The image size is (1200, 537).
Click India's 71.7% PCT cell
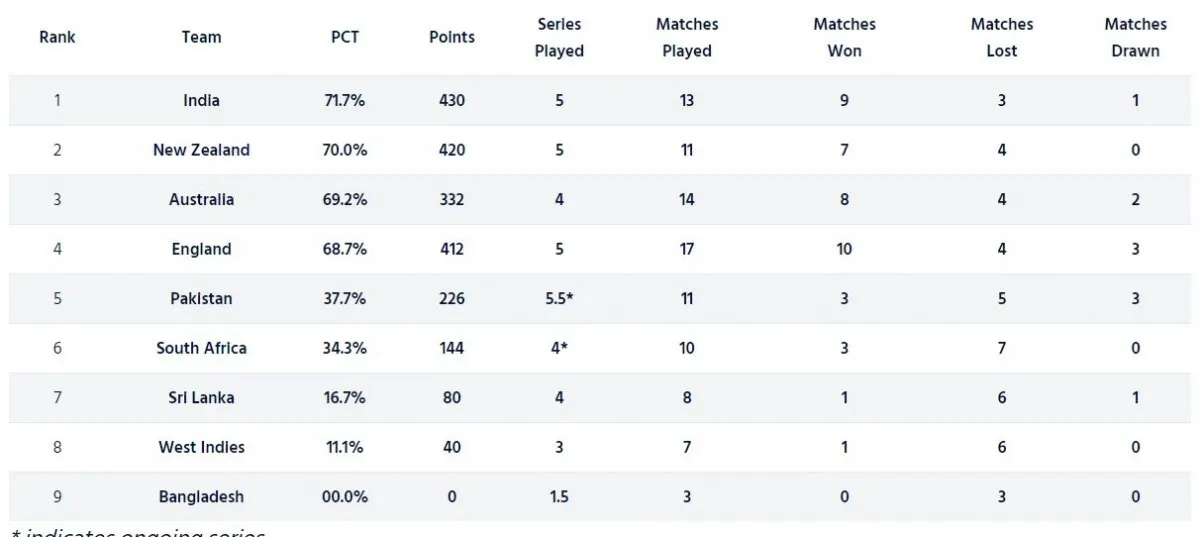tap(345, 100)
